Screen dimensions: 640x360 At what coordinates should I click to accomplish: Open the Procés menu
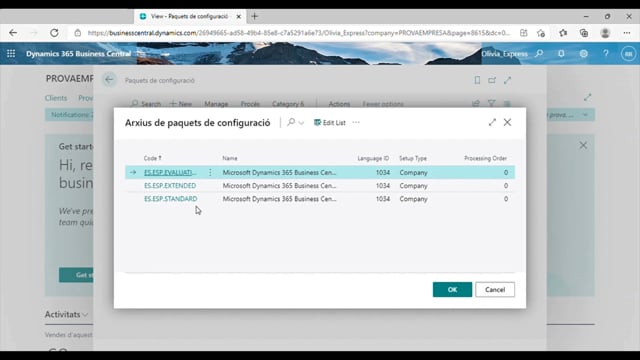tap(250, 104)
